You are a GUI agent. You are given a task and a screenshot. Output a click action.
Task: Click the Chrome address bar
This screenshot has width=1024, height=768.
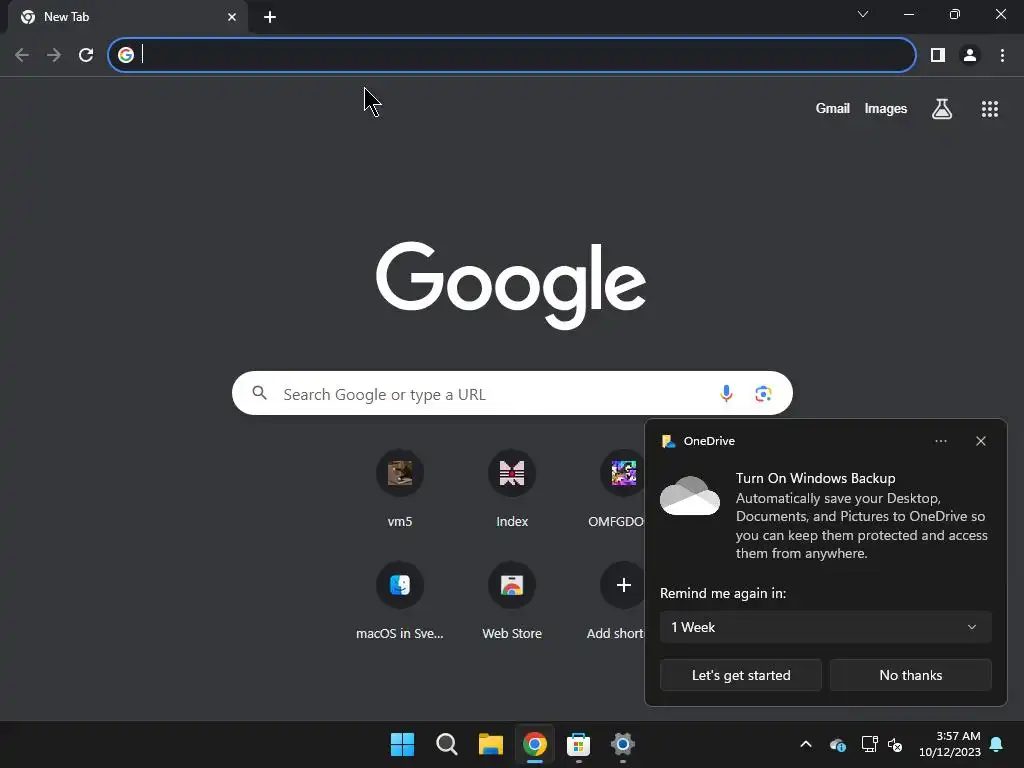(x=512, y=55)
